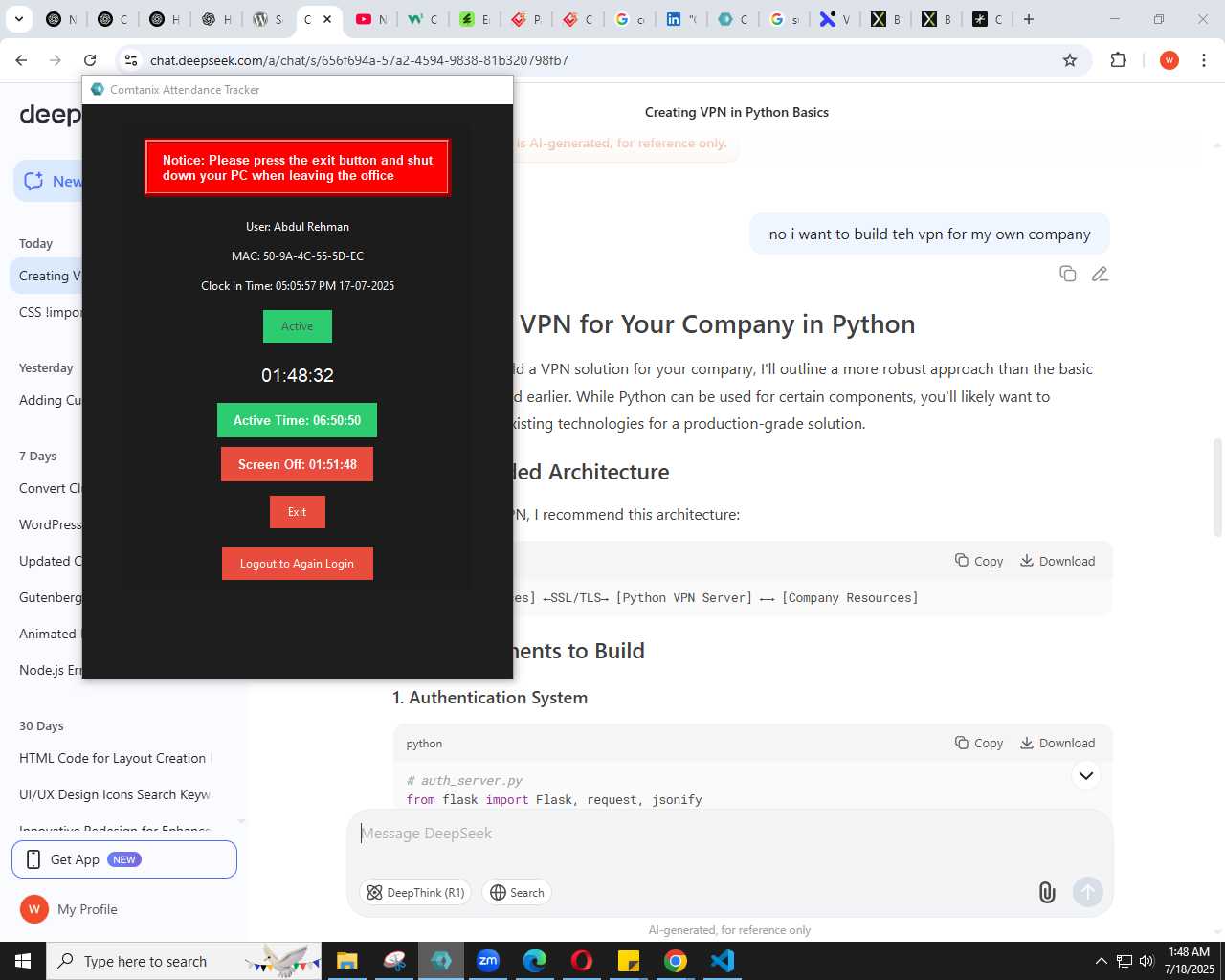
Task: Open UI/UX Design Icons Search chat
Action: [x=115, y=794]
